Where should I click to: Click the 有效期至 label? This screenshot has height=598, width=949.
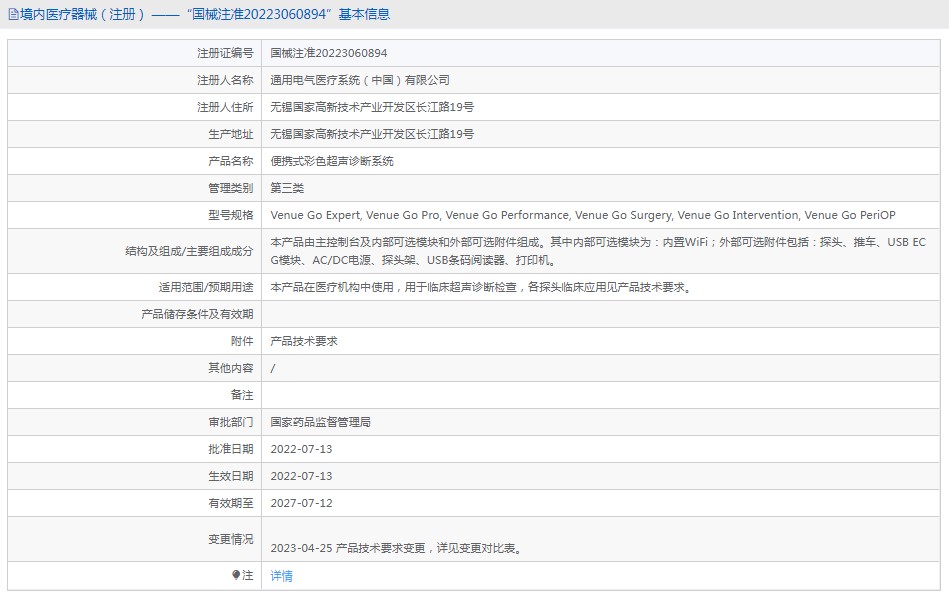[x=231, y=503]
